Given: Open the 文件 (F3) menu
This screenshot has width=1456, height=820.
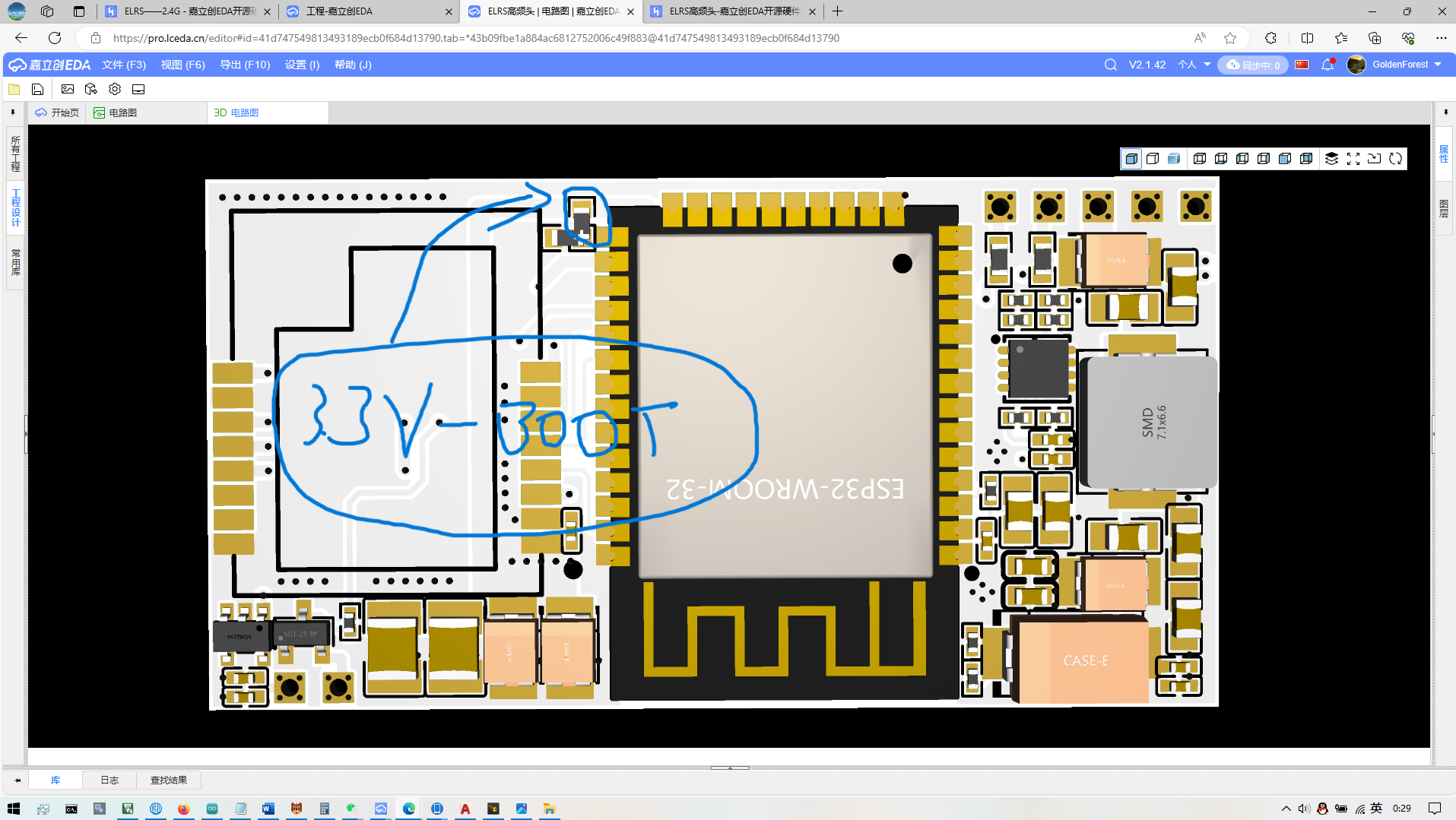Looking at the screenshot, I should (124, 65).
